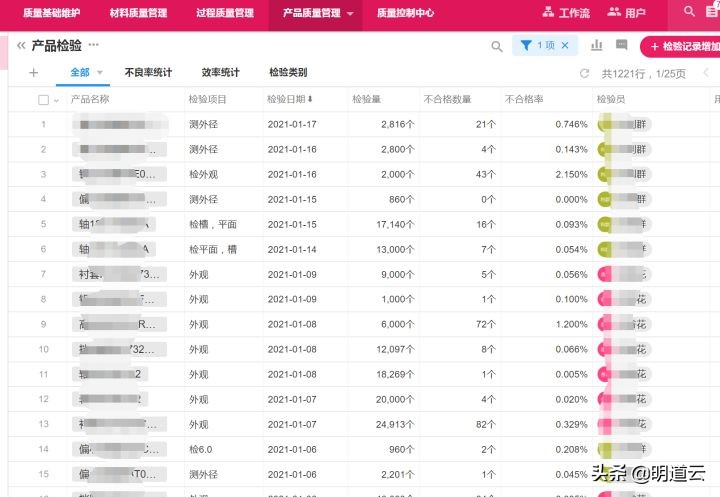The height and width of the screenshot is (497, 720).
Task: Click the 0.329% defect rate cell
Action: click(571, 424)
